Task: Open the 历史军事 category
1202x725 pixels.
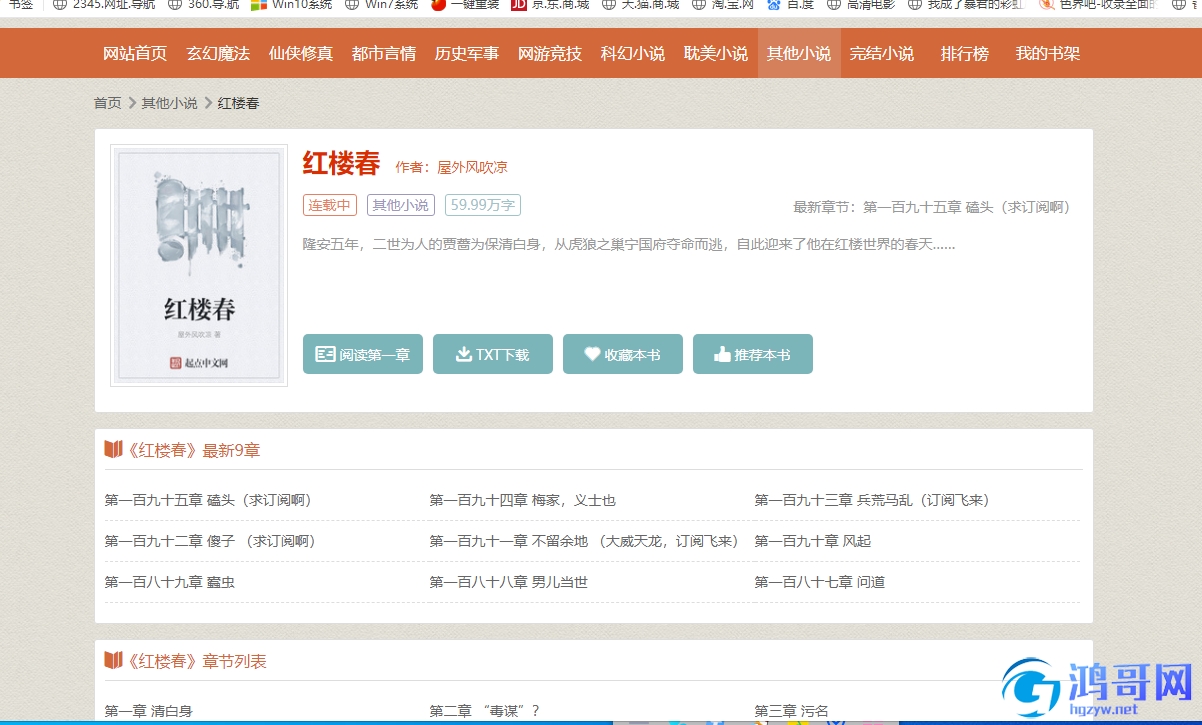Action: [x=467, y=53]
